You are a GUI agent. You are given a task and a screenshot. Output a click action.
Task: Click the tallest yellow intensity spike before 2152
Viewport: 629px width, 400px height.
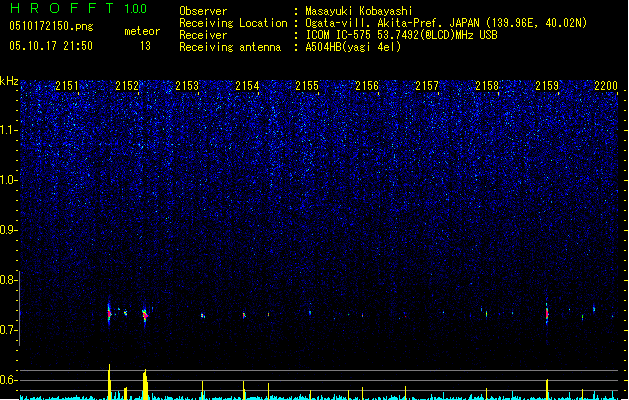point(109,382)
